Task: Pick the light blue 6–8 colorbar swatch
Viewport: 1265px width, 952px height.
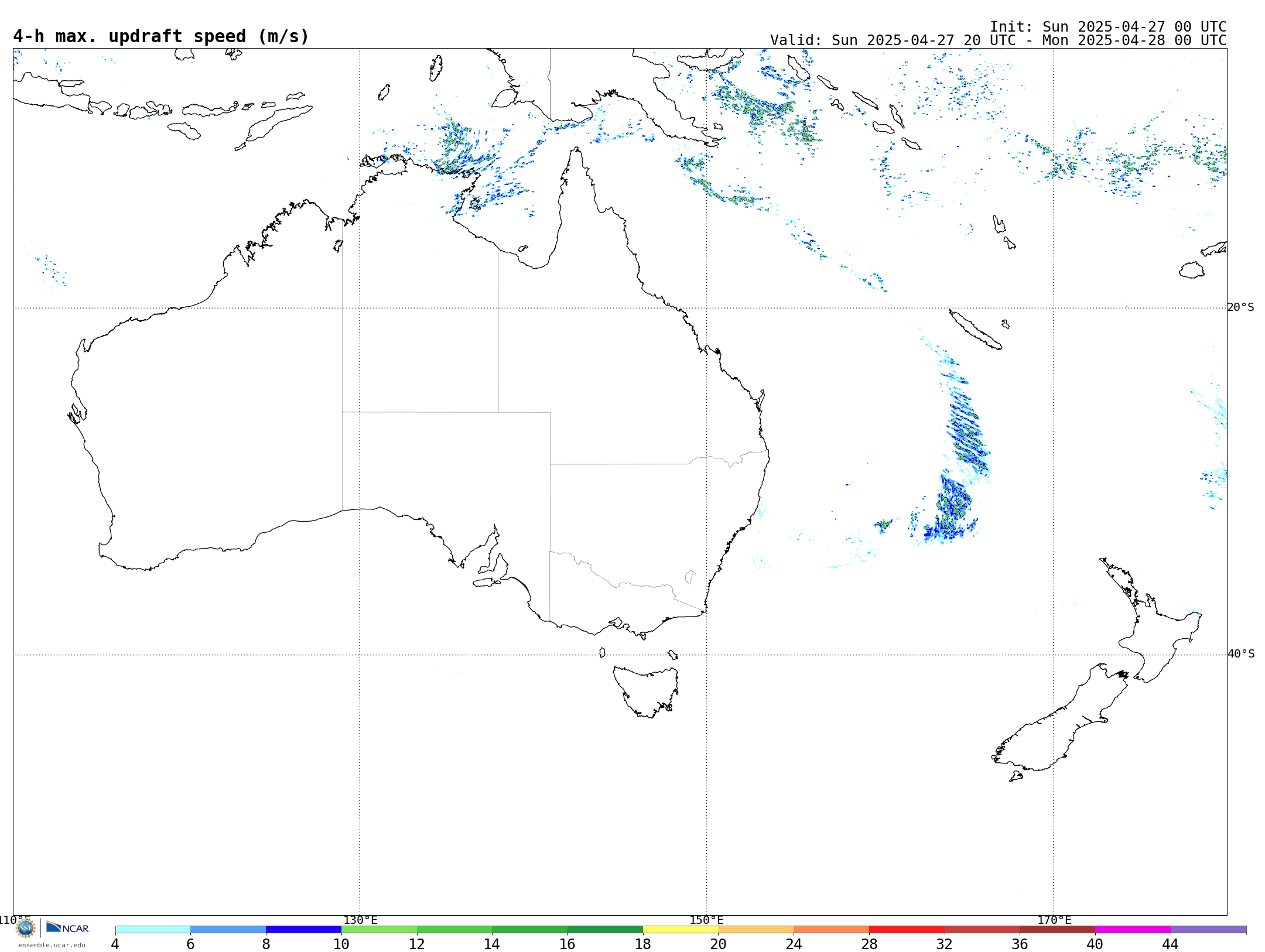Action: (x=228, y=930)
